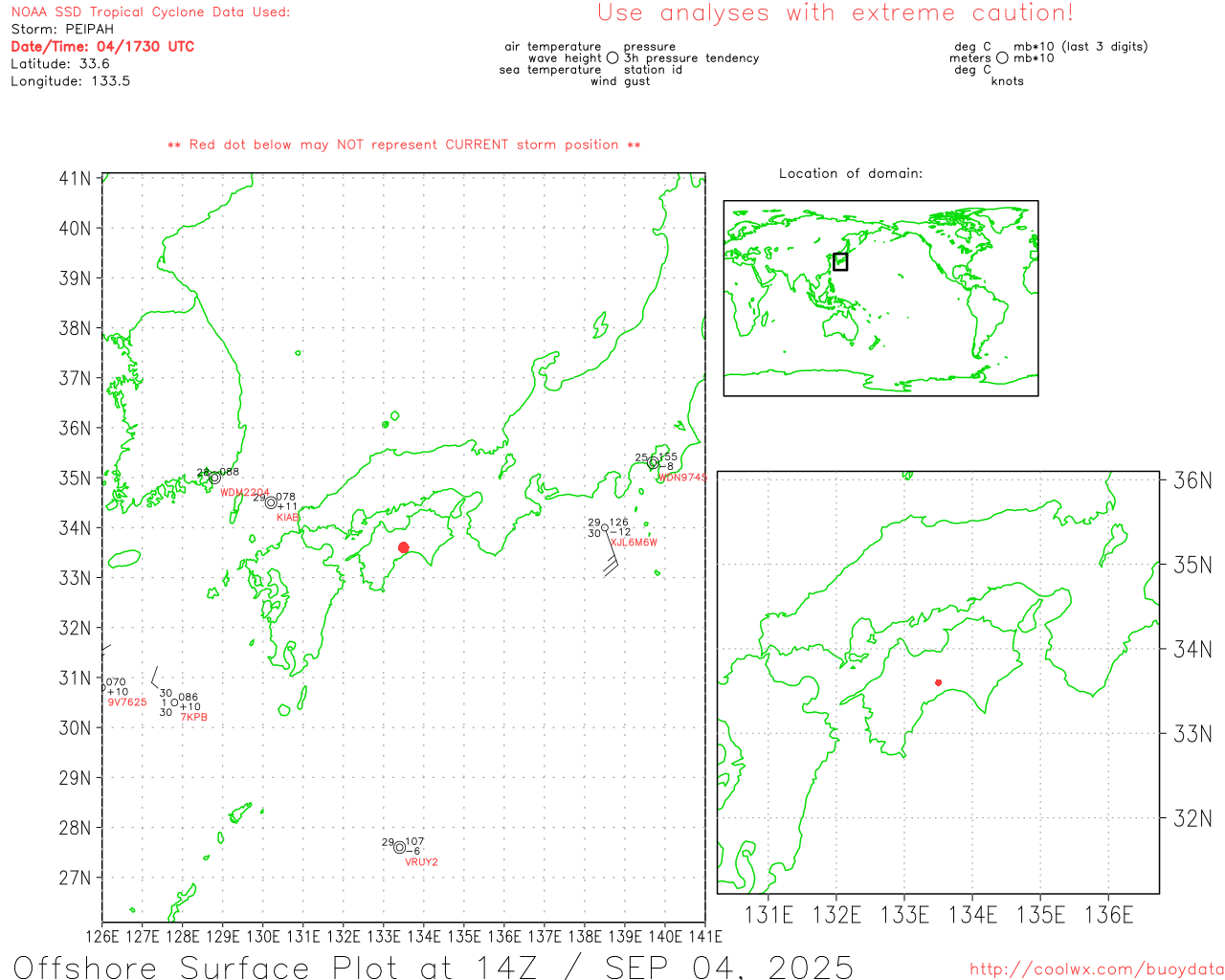This screenshot has height=980, width=1225.
Task: Click the large red storm dot on main map
Action: [x=403, y=547]
